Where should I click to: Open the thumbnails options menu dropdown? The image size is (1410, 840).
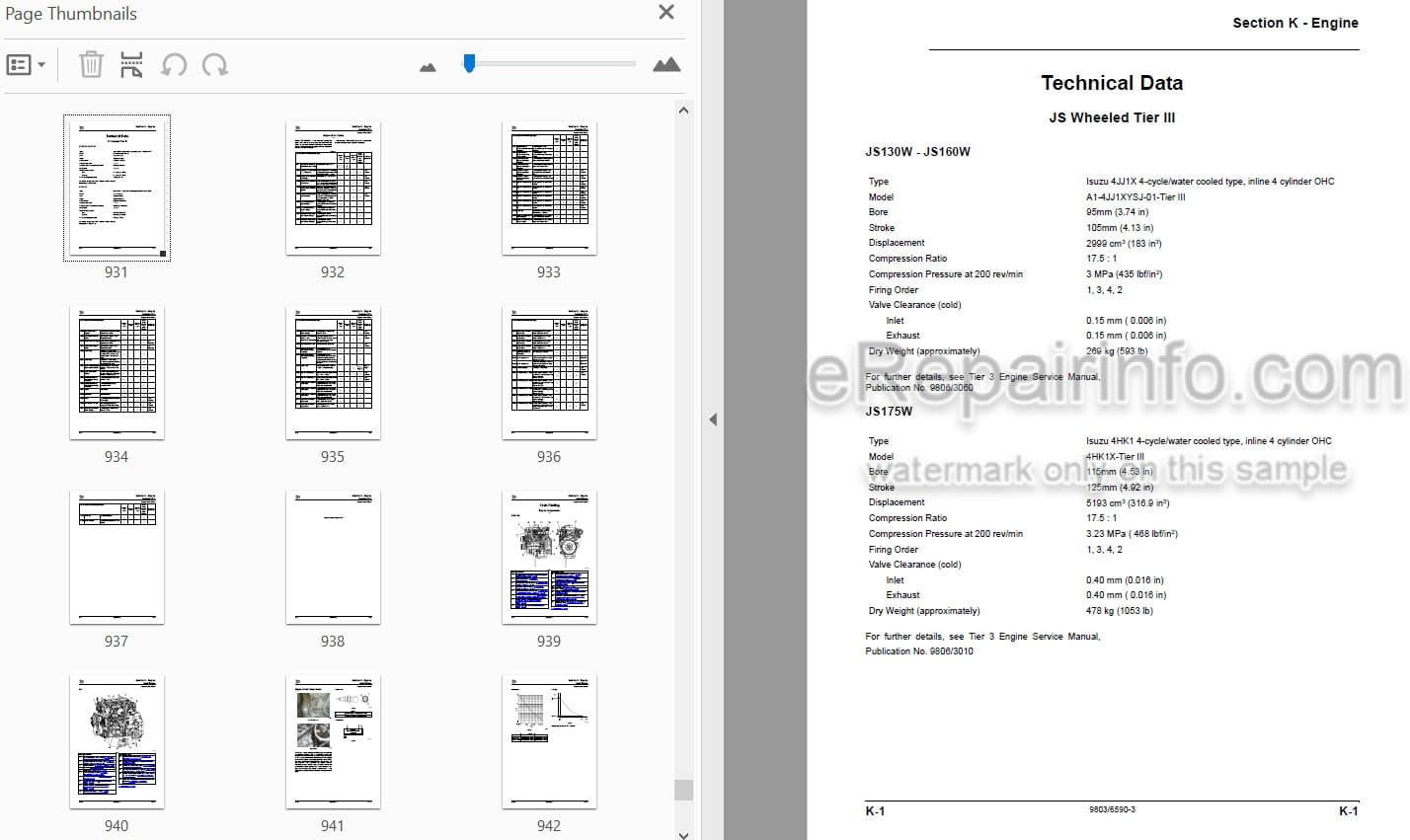26,65
